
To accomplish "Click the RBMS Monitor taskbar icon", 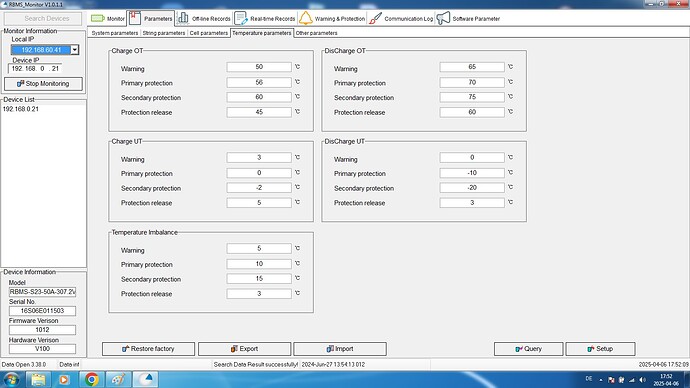I will point(145,379).
